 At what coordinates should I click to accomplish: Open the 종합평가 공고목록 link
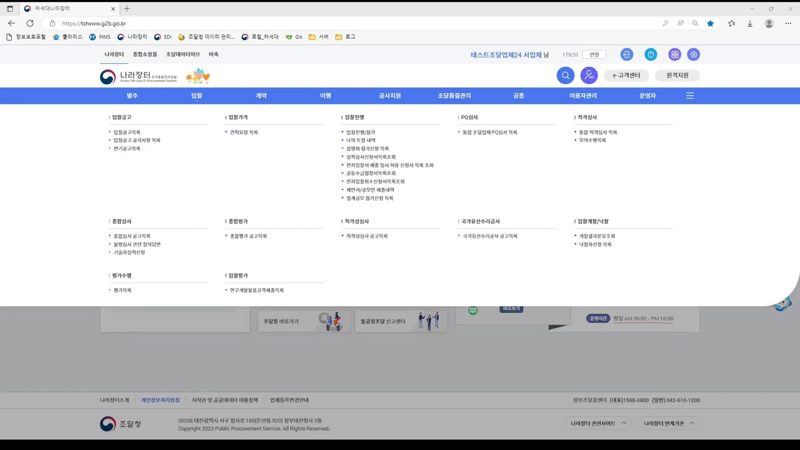coord(248,236)
